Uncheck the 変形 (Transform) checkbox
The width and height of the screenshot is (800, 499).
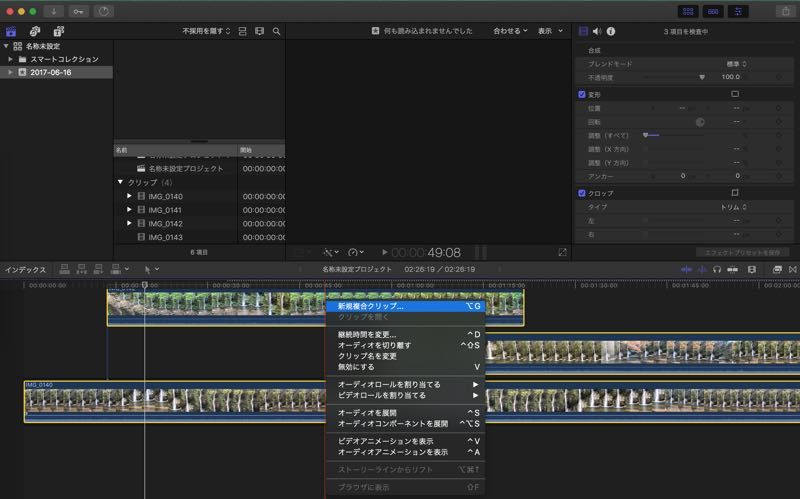[583, 93]
